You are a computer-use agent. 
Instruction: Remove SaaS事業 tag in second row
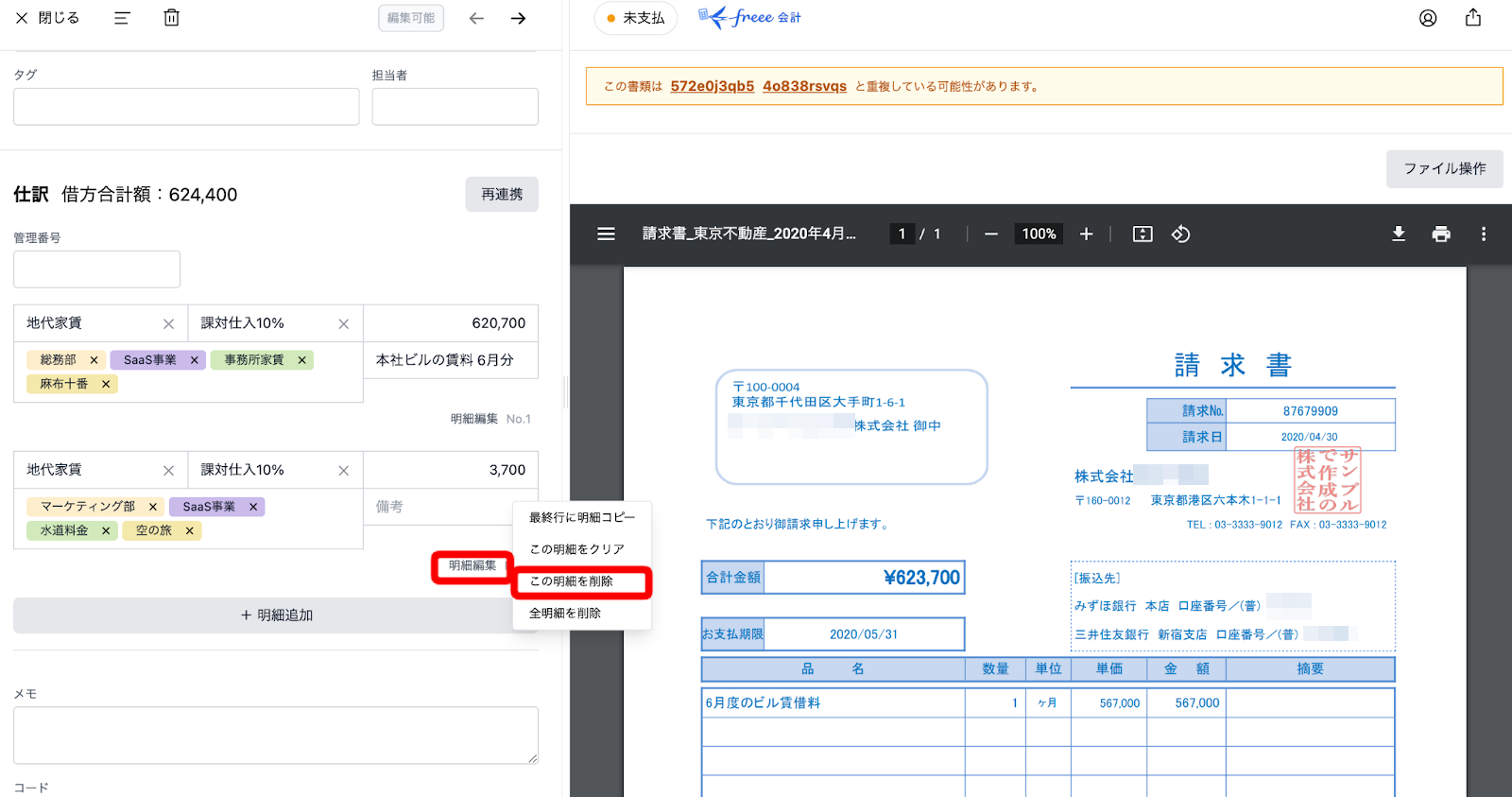[x=252, y=507]
